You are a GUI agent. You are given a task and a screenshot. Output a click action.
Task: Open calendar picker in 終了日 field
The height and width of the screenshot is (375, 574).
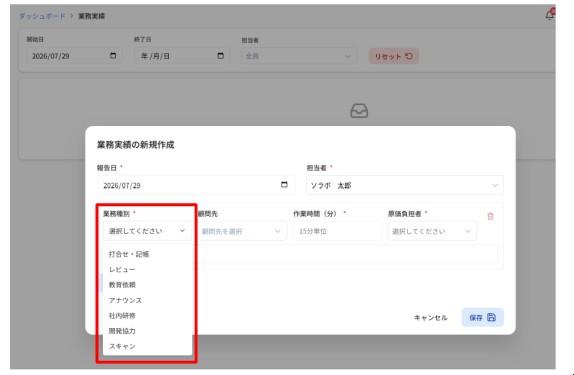[220, 56]
